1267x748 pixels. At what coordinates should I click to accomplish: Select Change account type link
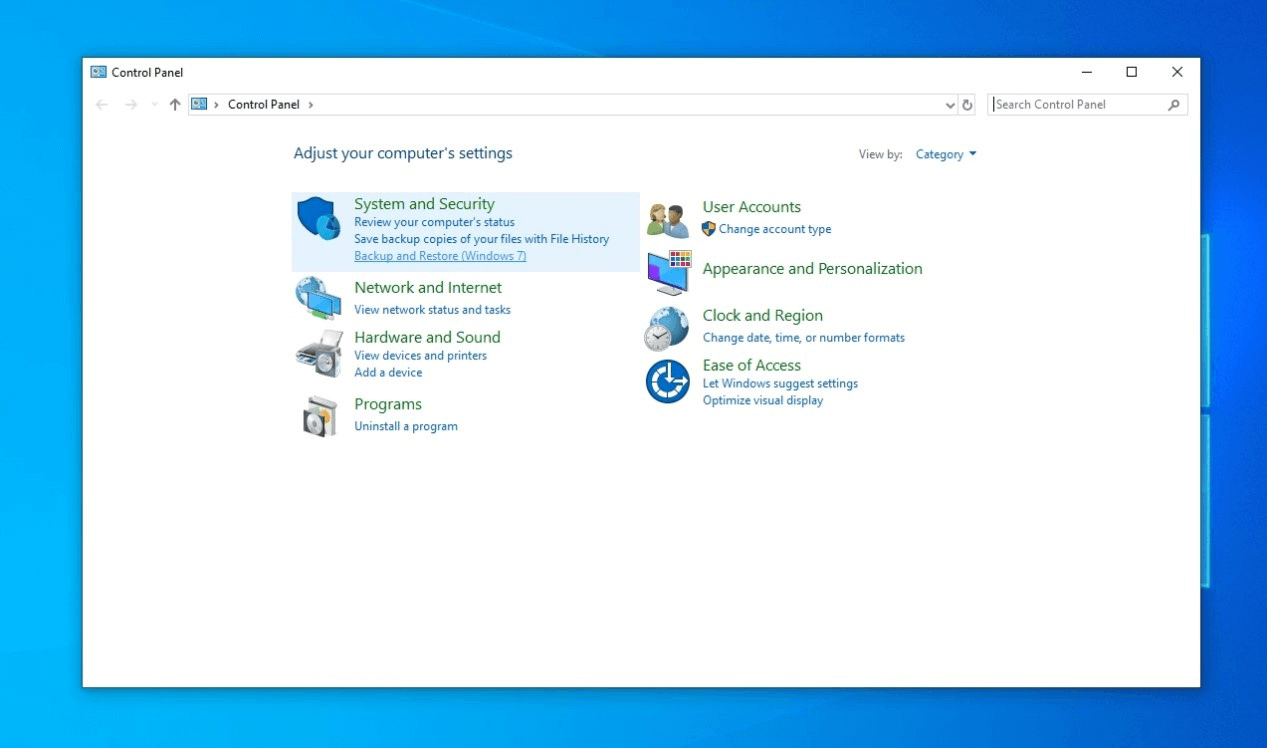pyautogui.click(x=774, y=229)
